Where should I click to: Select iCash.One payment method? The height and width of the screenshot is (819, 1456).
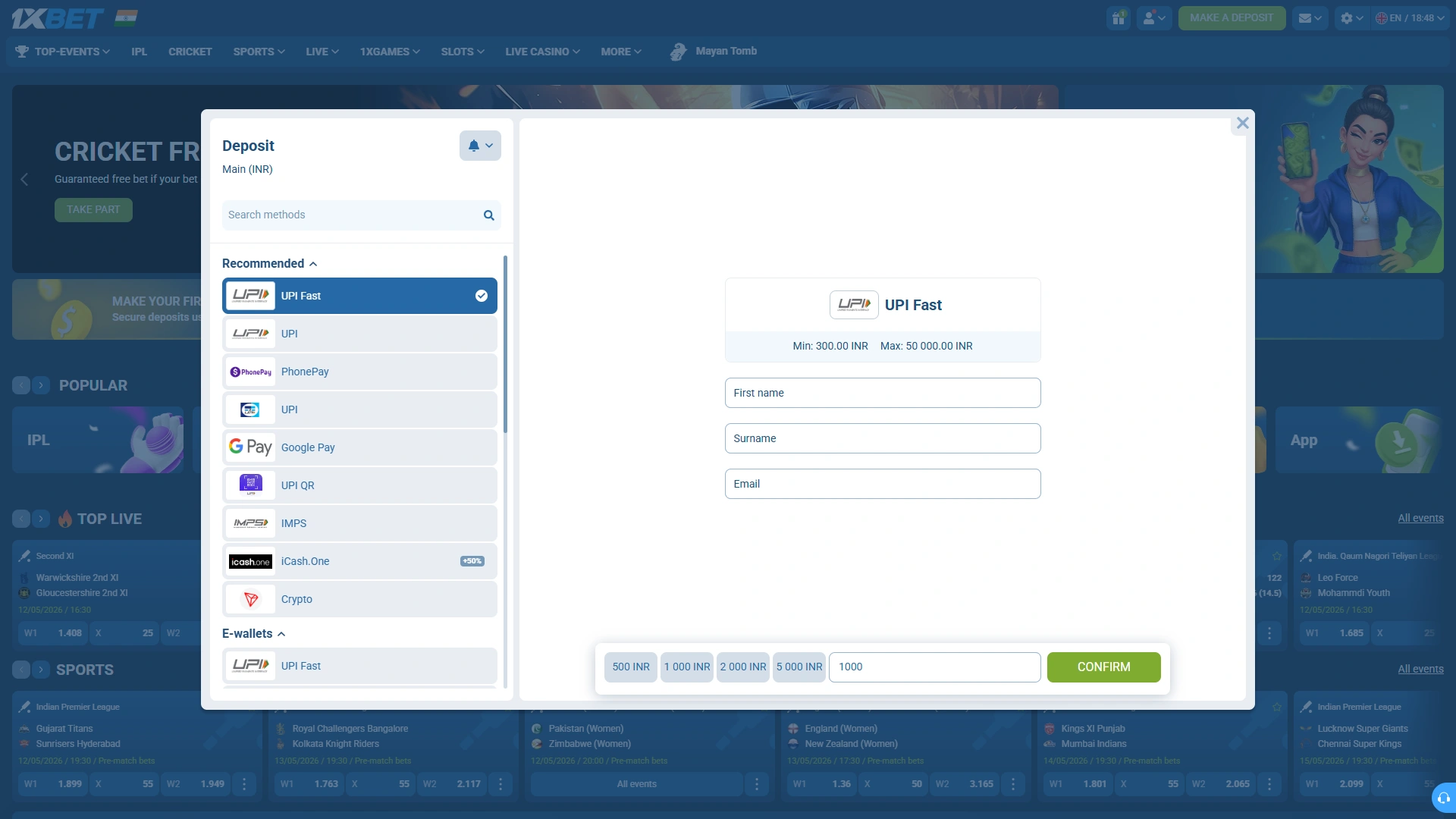[x=359, y=561]
